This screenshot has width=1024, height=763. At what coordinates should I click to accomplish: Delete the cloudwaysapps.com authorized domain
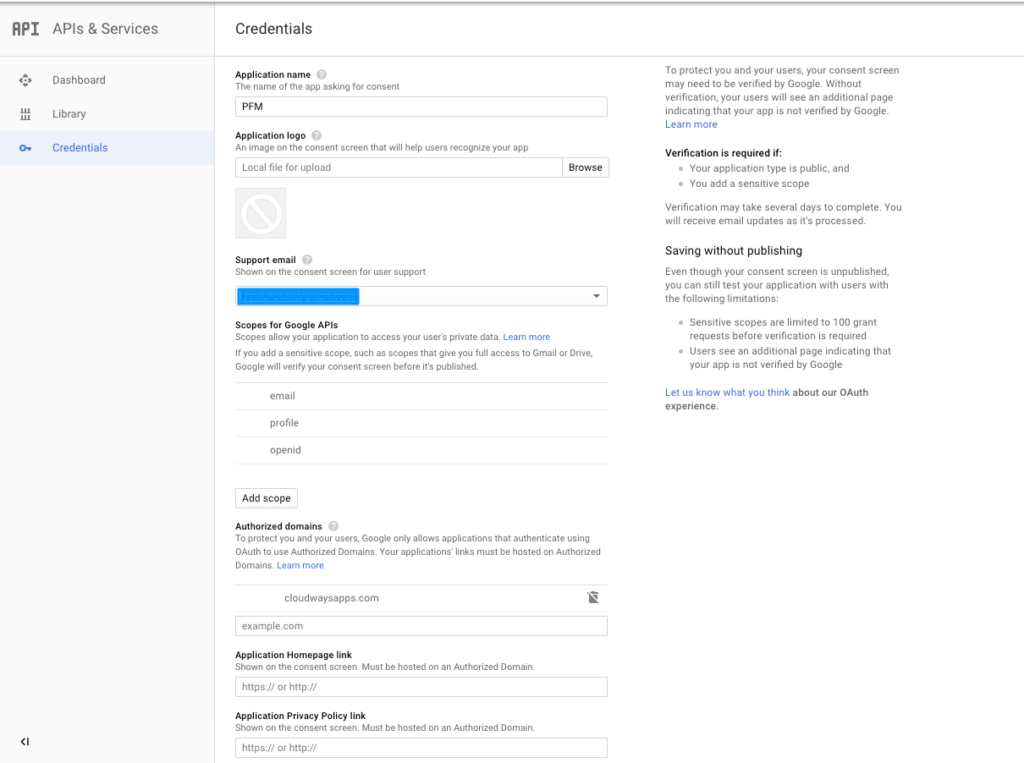[593, 597]
